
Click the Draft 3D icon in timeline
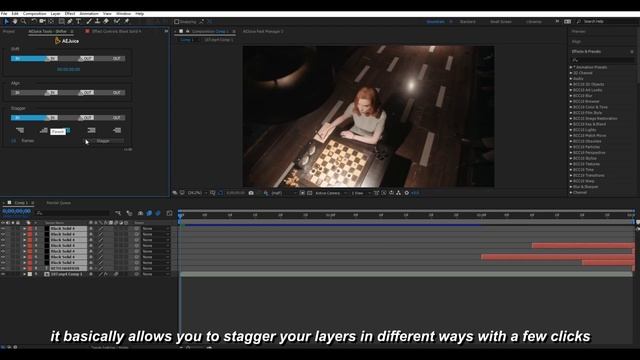[129, 213]
